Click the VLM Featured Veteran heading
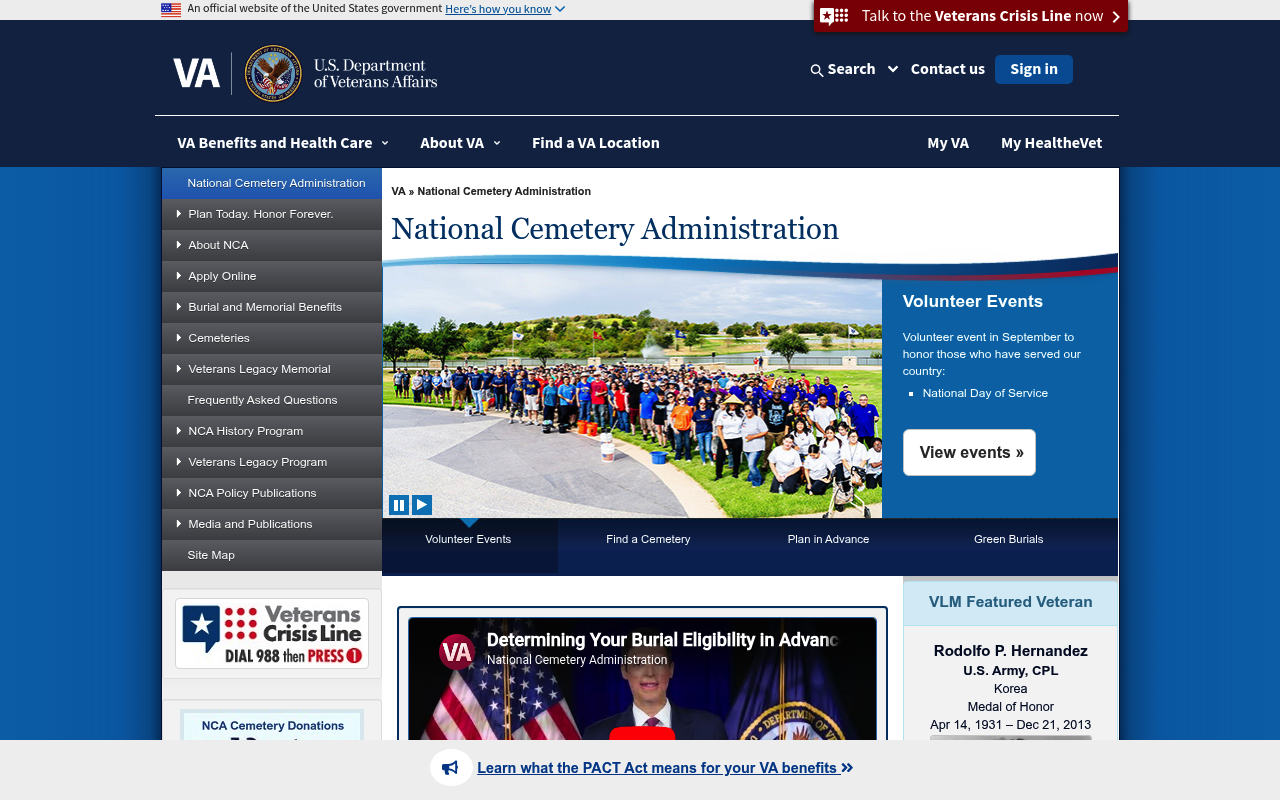Screen dimensions: 1280x800 coord(1010,602)
